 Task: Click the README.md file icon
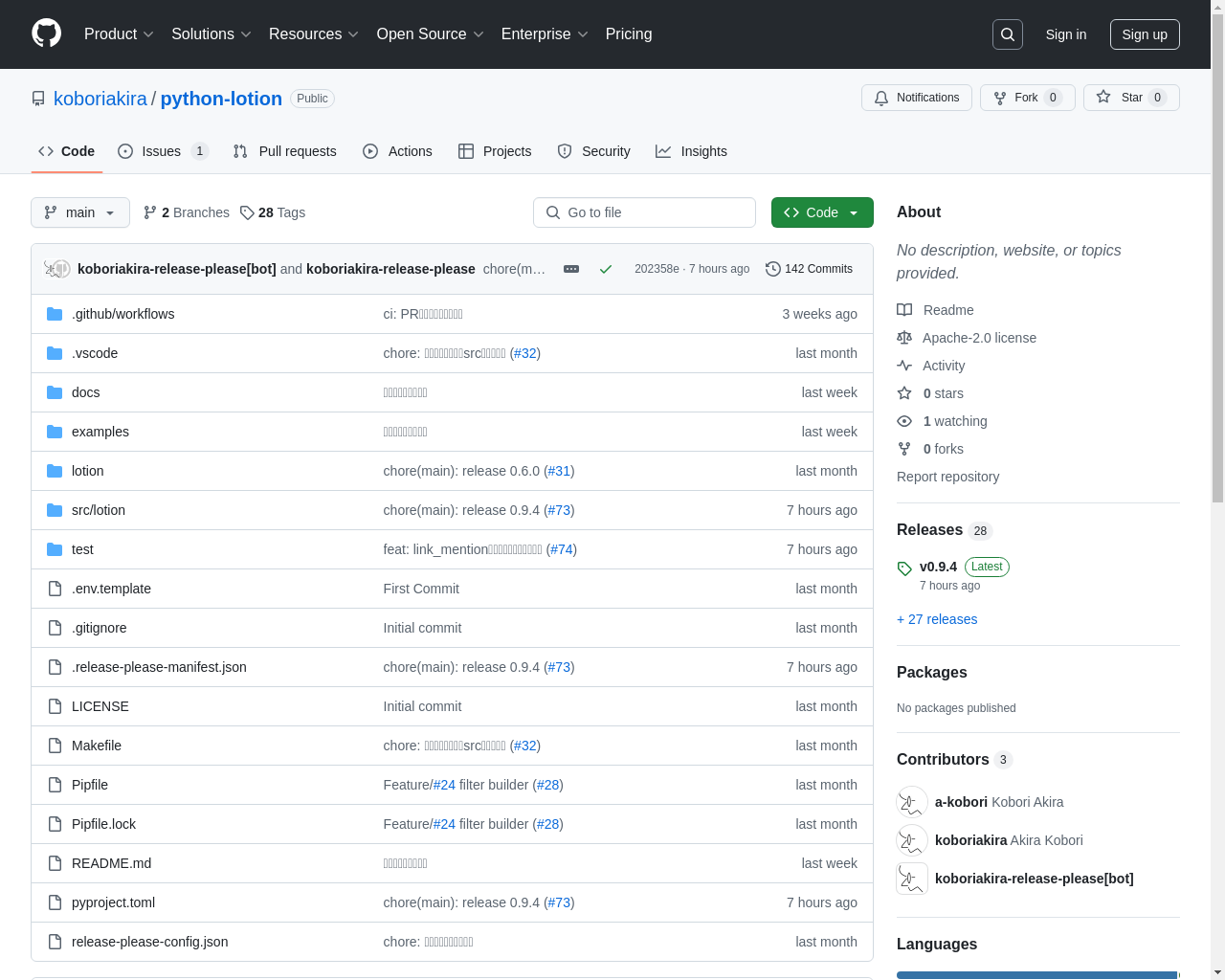55,863
